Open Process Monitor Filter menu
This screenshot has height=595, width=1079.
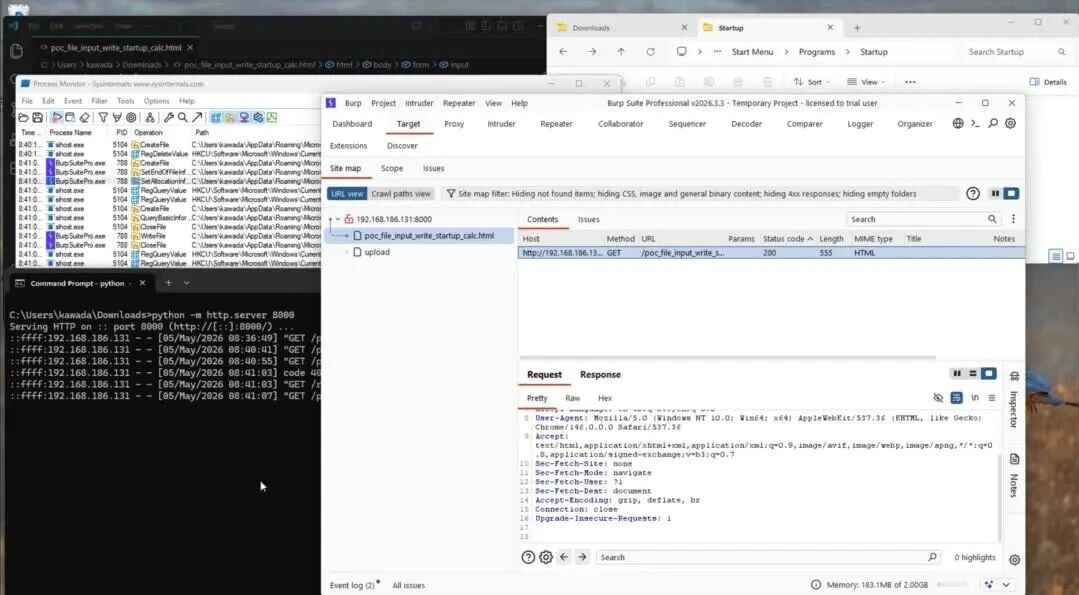(99, 100)
